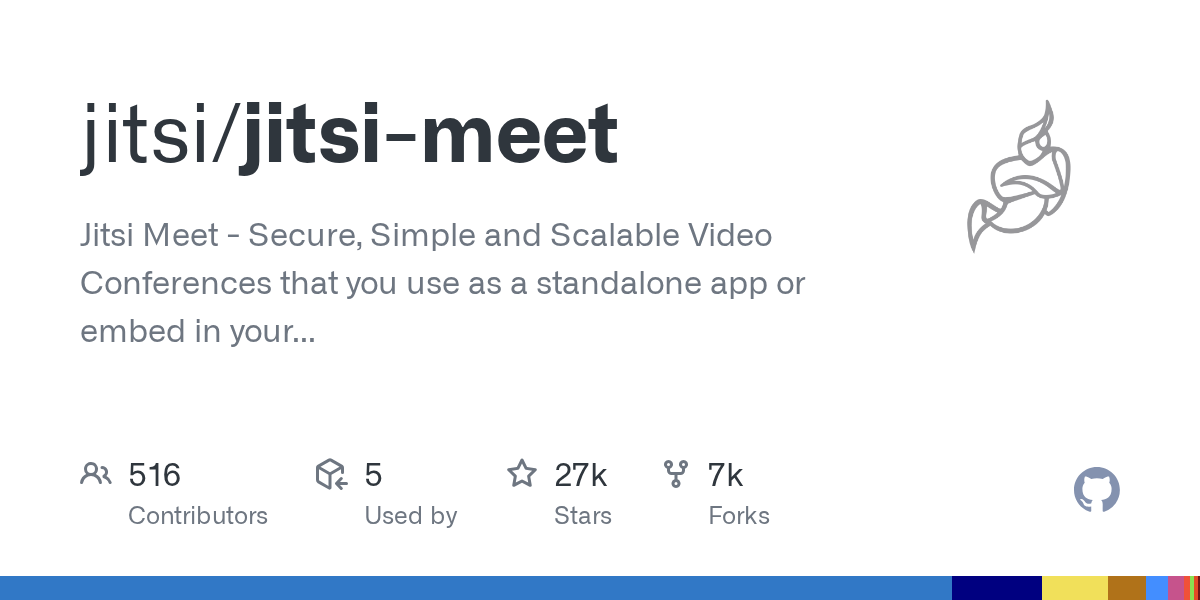1200x600 pixels.
Task: Click the yellow language bar segment
Action: (x=1074, y=588)
